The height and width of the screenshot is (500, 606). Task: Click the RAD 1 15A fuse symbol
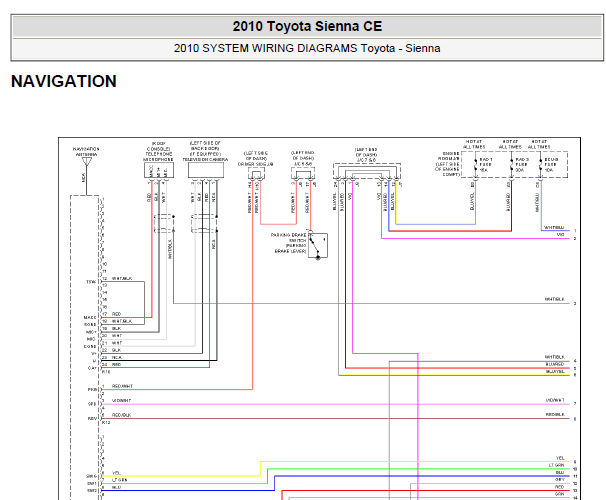tap(475, 165)
